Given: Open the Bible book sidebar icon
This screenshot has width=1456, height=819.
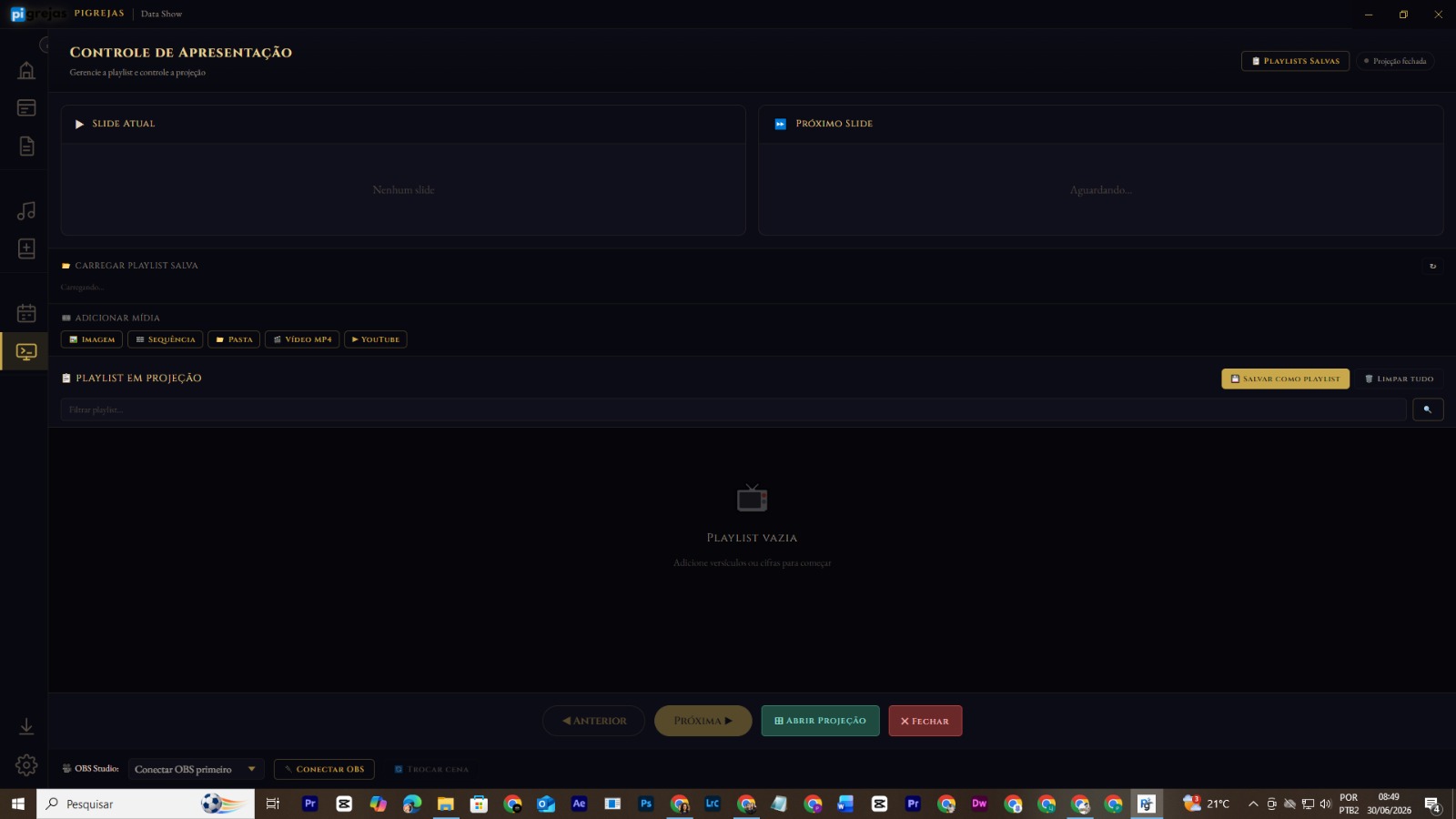Looking at the screenshot, I should pos(26,248).
